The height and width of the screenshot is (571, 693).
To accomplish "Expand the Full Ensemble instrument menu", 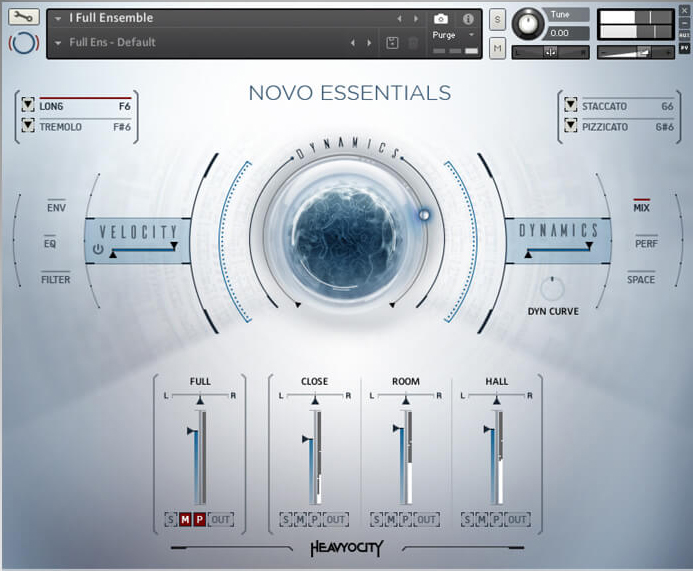I will [58, 19].
